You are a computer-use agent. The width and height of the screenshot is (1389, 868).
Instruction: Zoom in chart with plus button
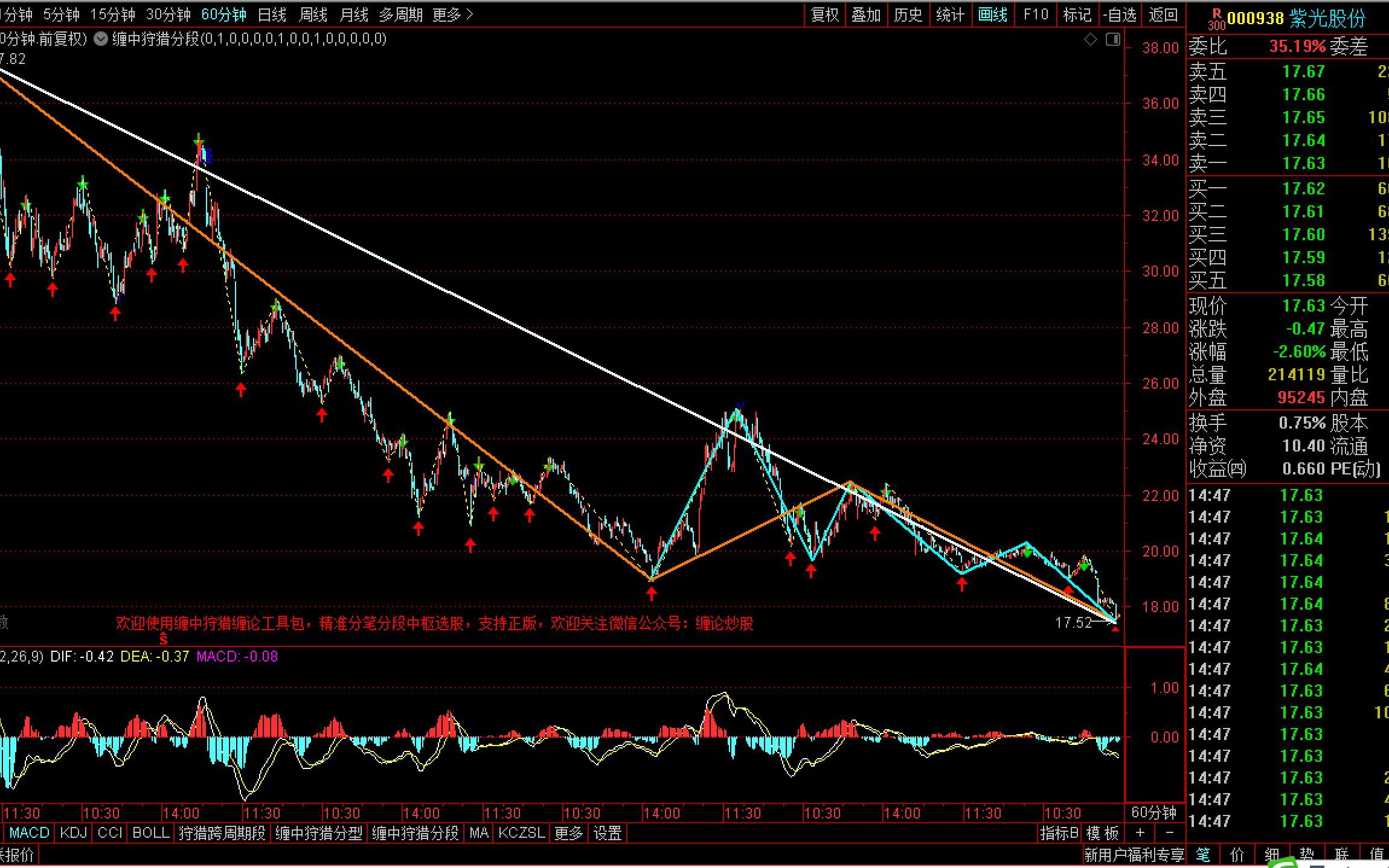1140,833
